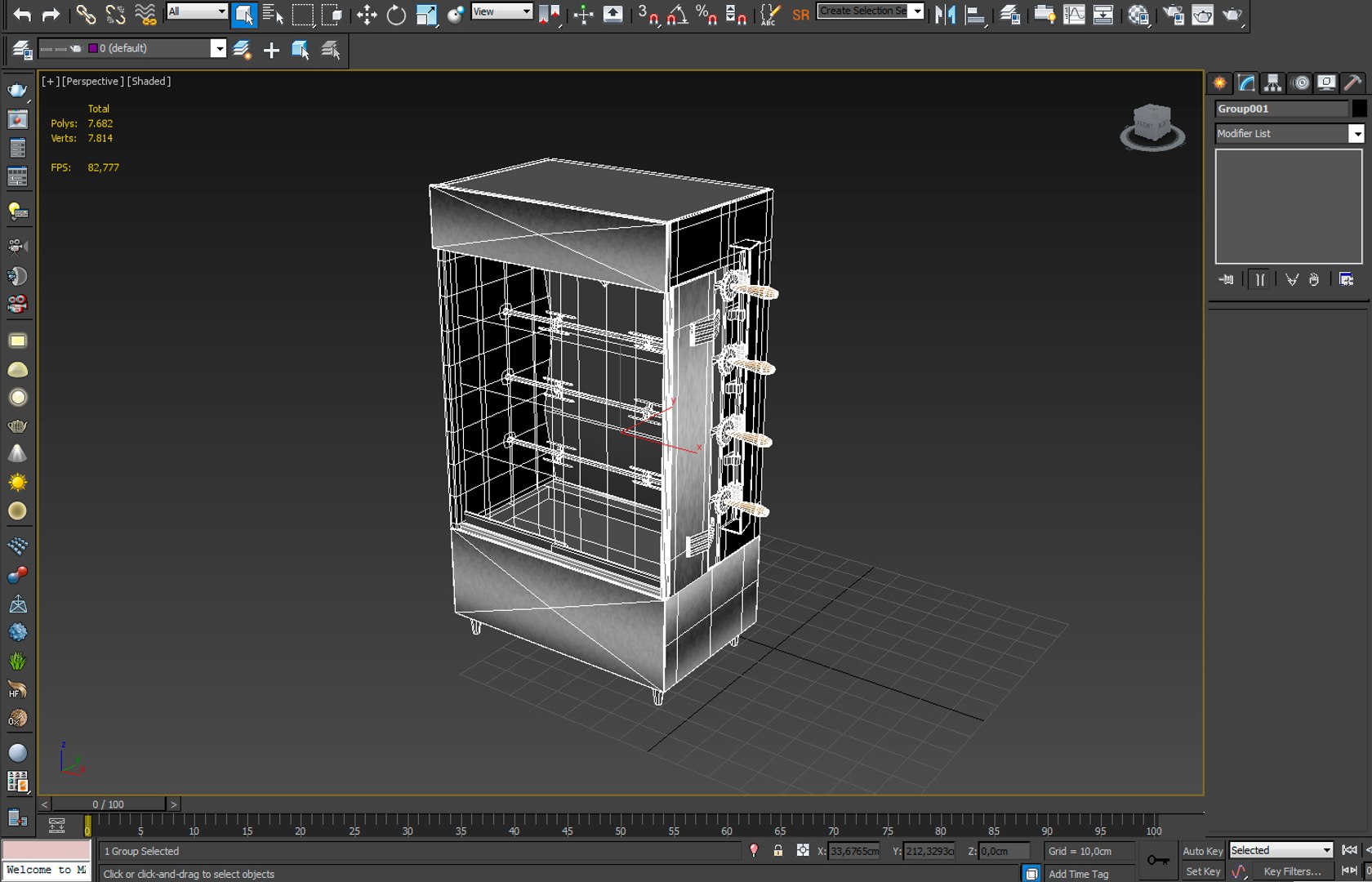This screenshot has width=1372, height=882.
Task: Toggle Window/Crossing selection mode
Action: [332, 14]
